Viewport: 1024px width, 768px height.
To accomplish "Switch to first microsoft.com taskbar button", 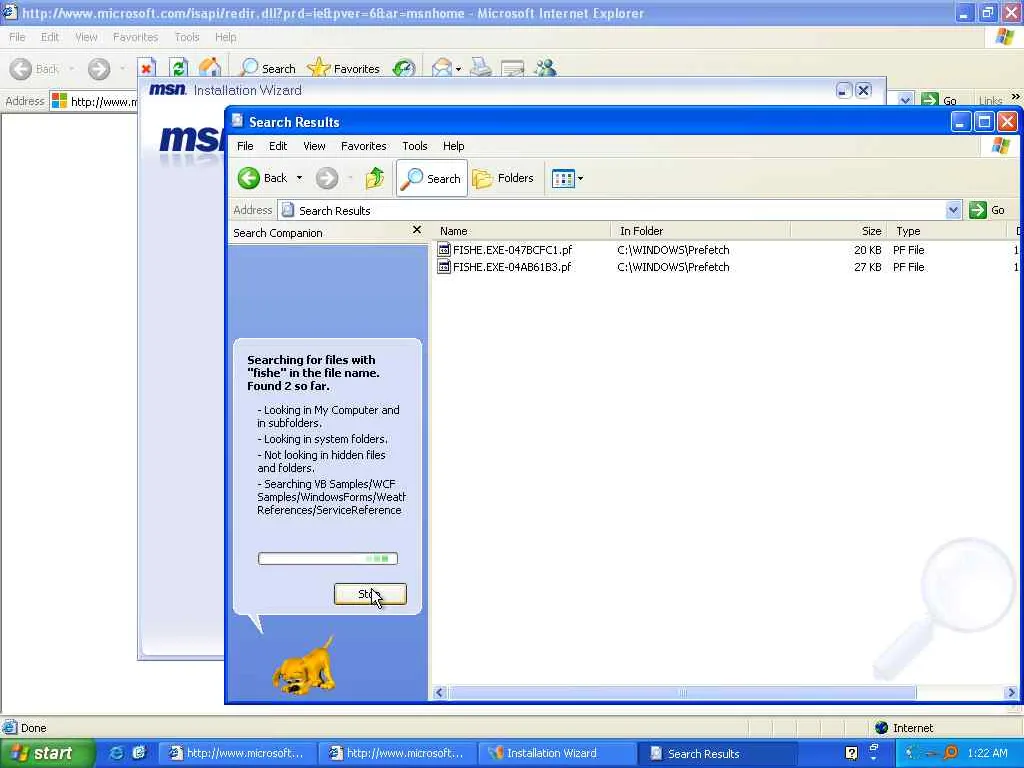I will coord(238,753).
